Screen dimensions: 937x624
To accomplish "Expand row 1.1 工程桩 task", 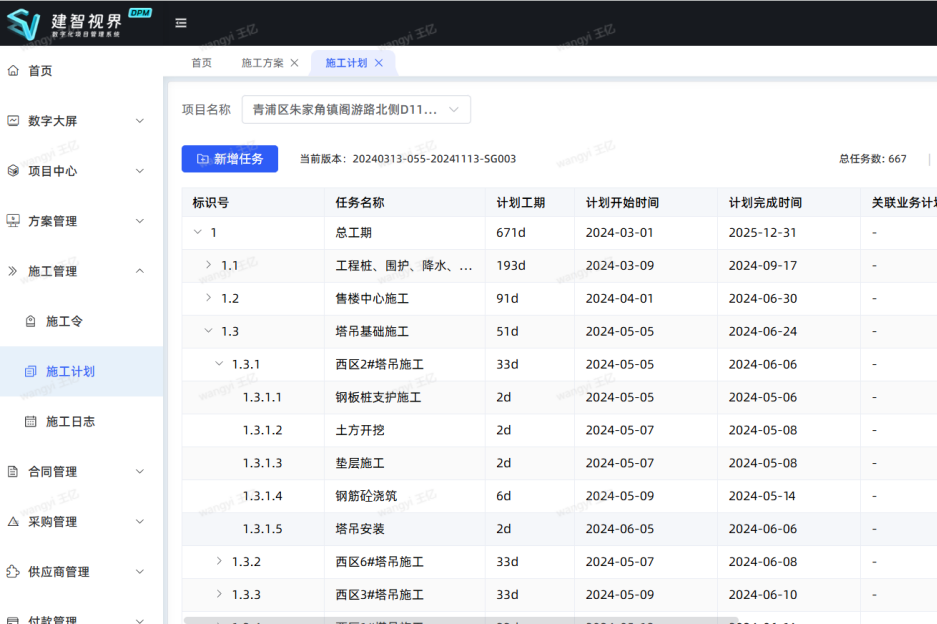I will point(208,265).
